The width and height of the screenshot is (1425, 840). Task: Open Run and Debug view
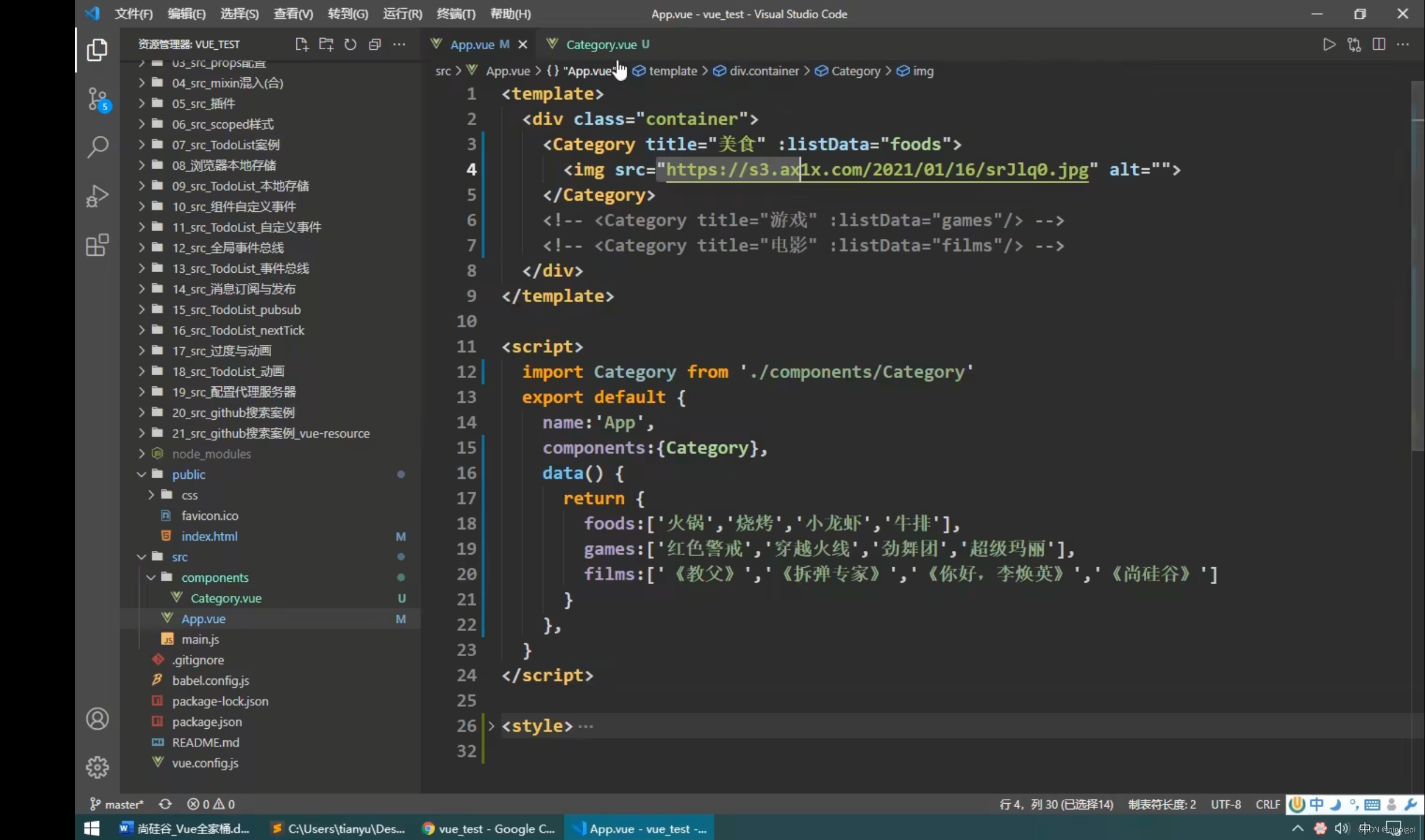[97, 196]
